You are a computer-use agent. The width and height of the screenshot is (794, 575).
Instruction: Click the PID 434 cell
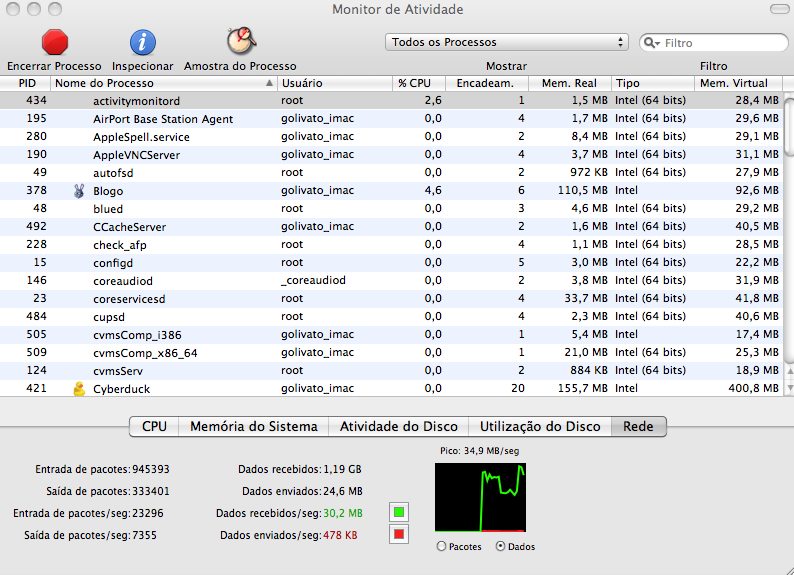[x=36, y=100]
